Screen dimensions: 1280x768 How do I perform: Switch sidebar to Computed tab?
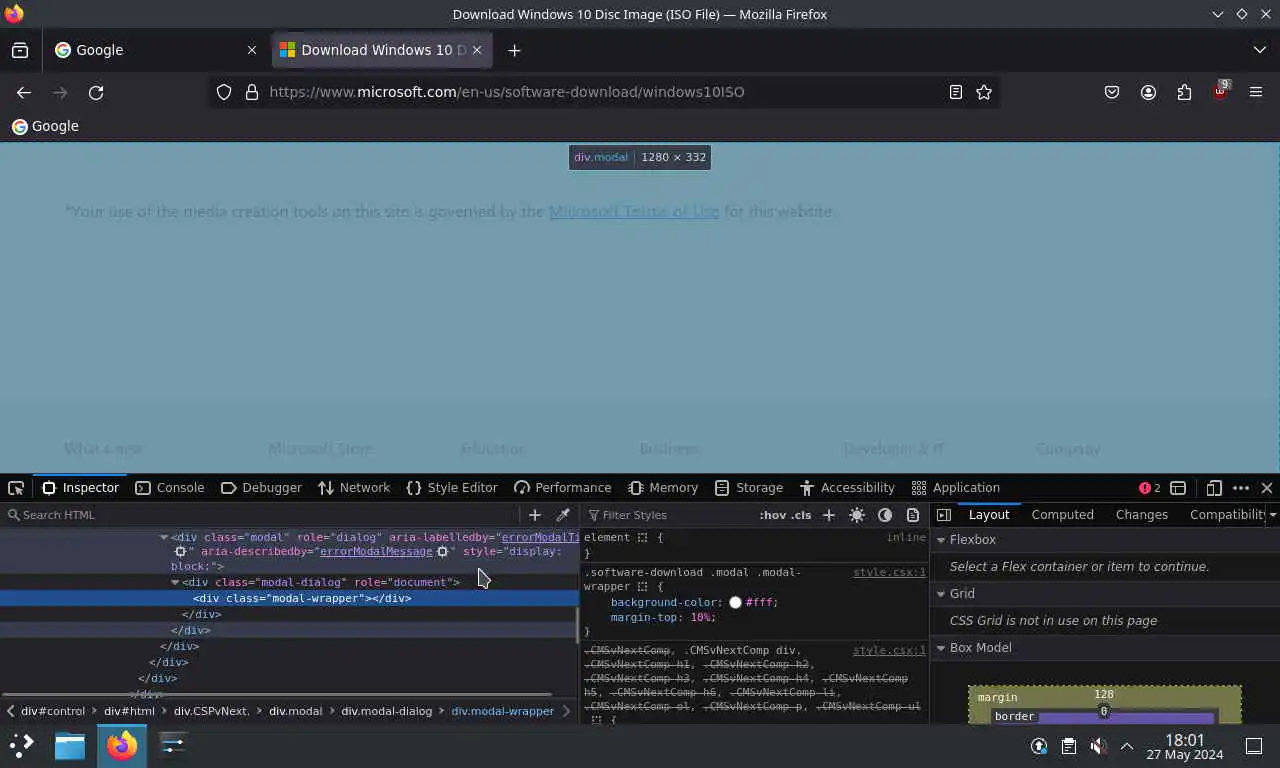click(x=1062, y=515)
